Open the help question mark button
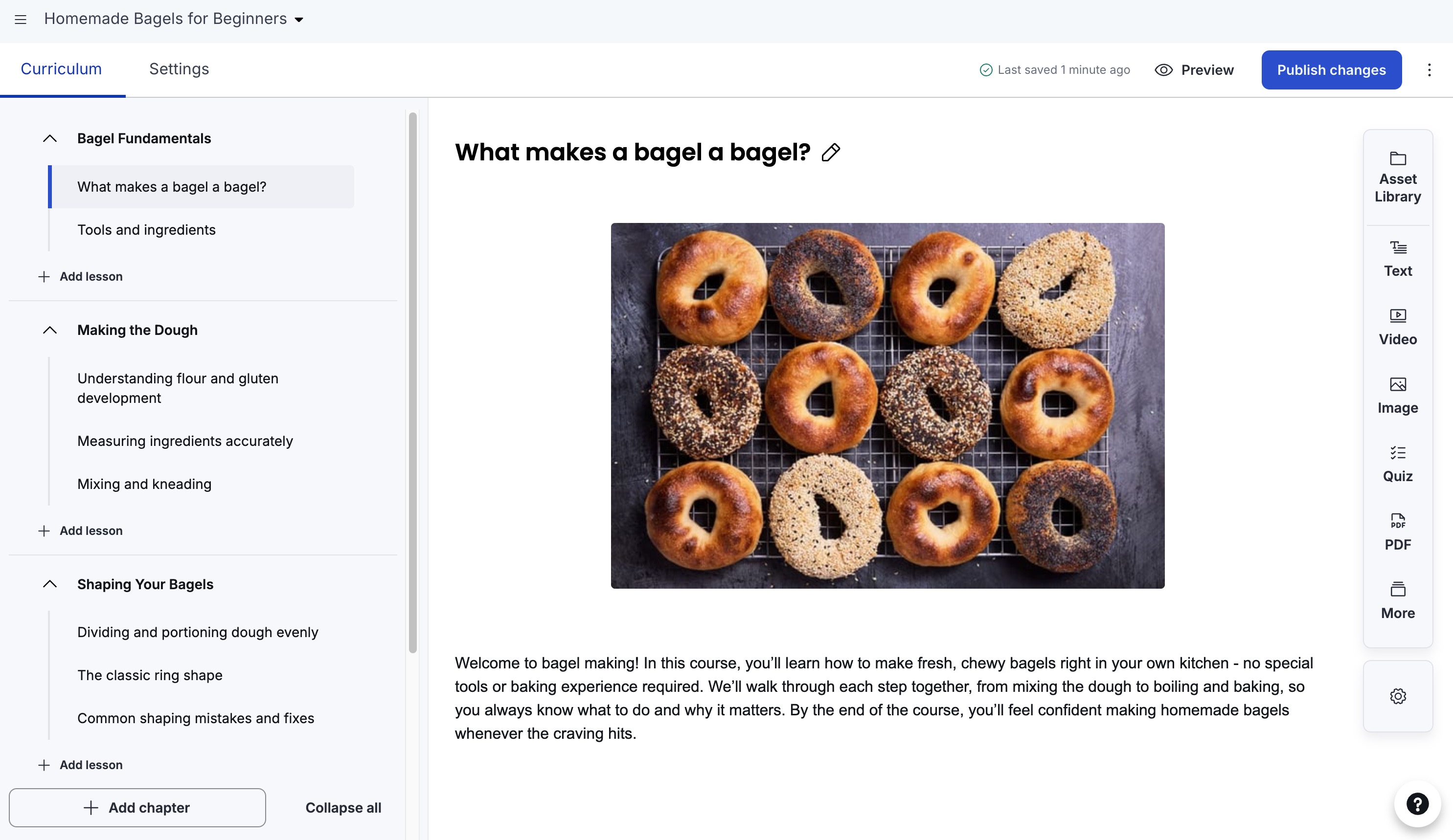This screenshot has height=840, width=1453. coord(1417,803)
